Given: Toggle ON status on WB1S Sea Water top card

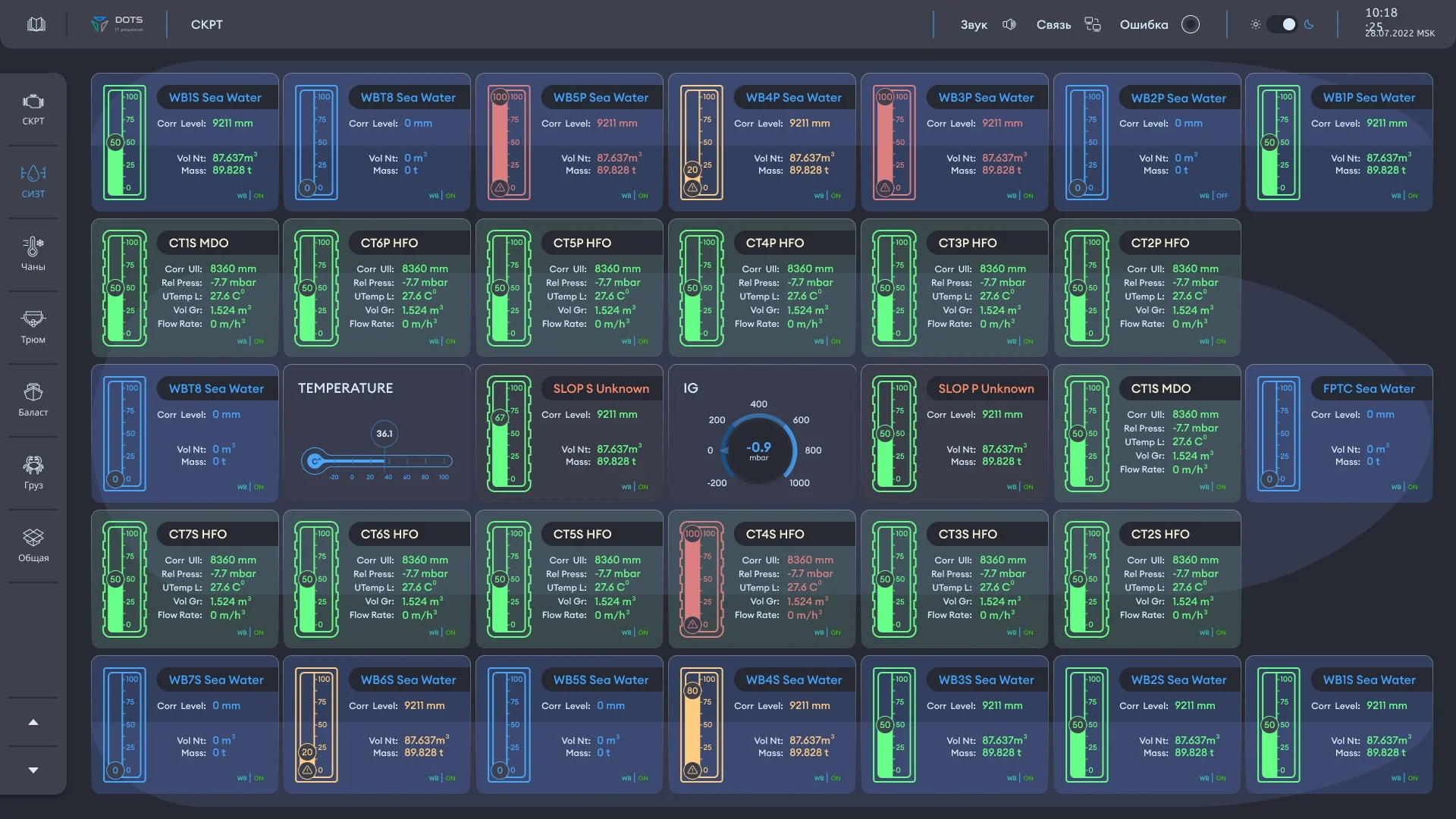Looking at the screenshot, I should point(259,196).
